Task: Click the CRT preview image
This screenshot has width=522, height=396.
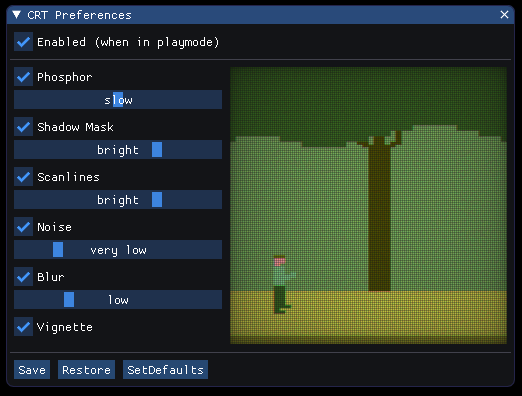Action: (369, 205)
